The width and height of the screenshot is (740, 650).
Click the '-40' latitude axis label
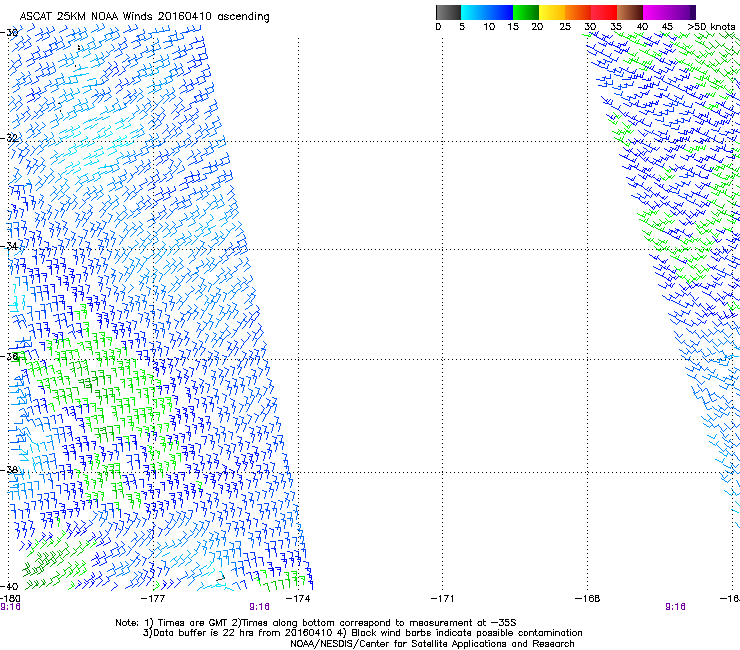coord(9,586)
